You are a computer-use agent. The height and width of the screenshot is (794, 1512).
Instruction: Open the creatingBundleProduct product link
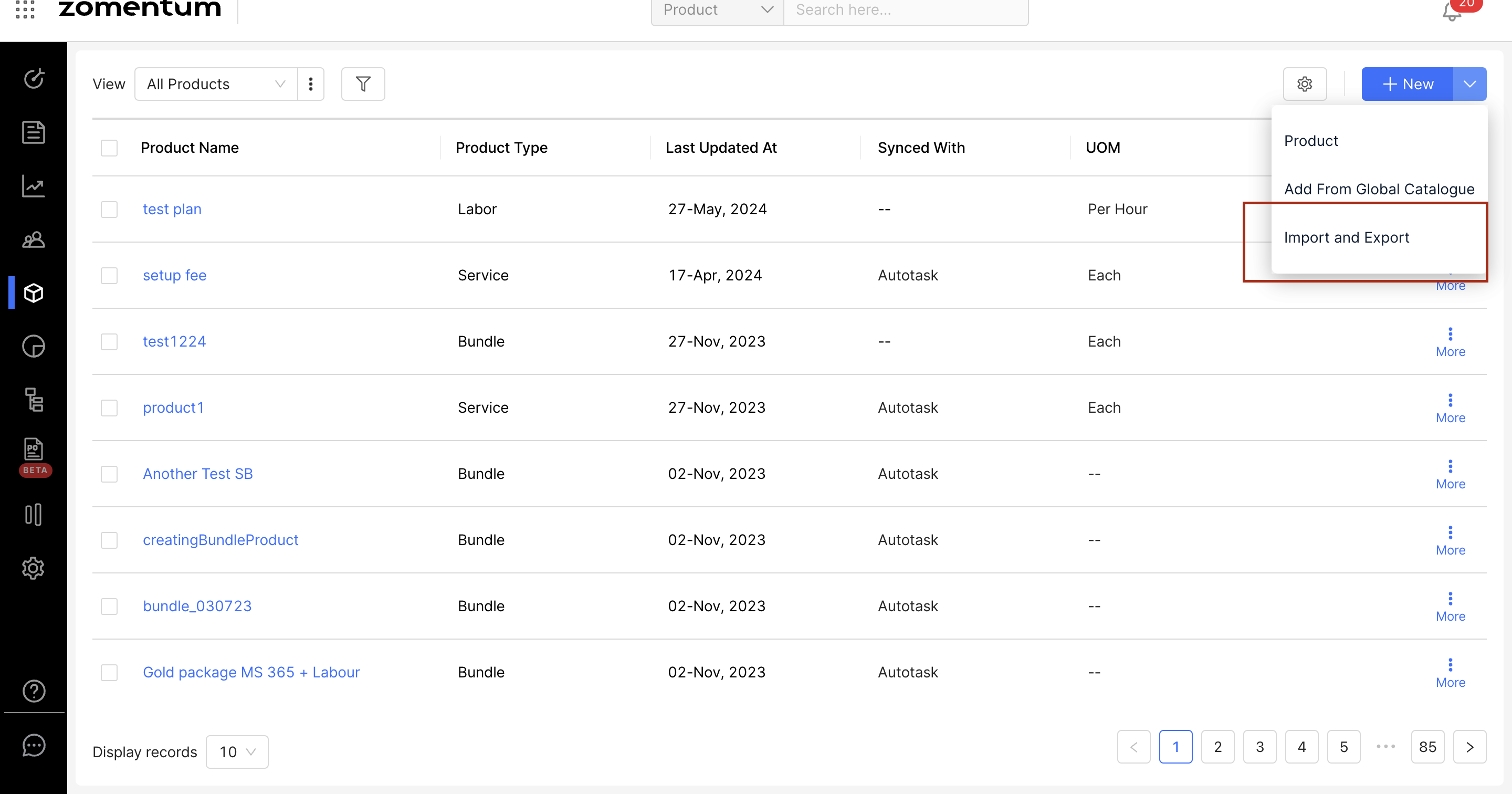tap(220, 540)
